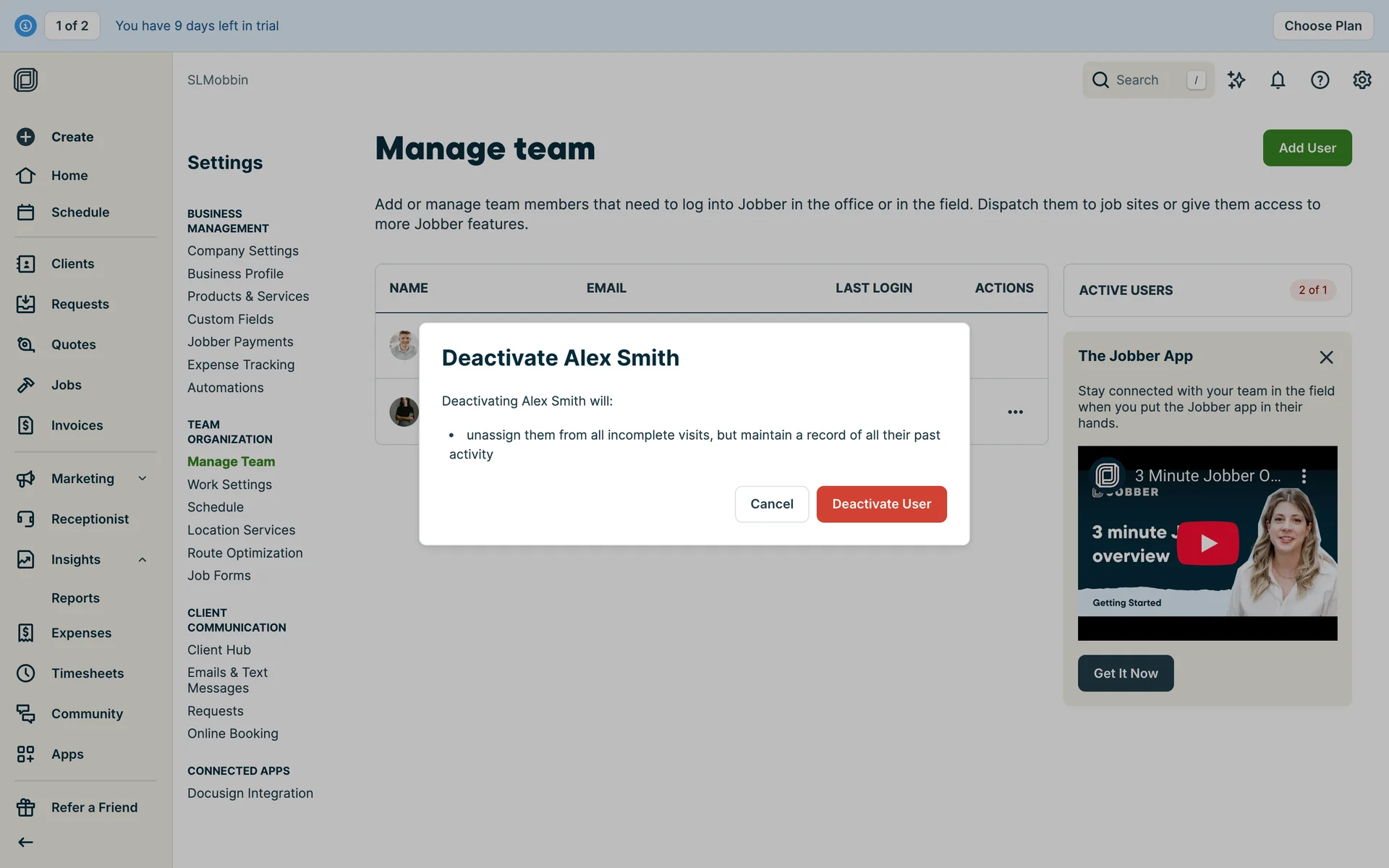Screen dimensions: 1389x868
Task: Play the 3 Minute Jobber overview video
Action: point(1207,543)
